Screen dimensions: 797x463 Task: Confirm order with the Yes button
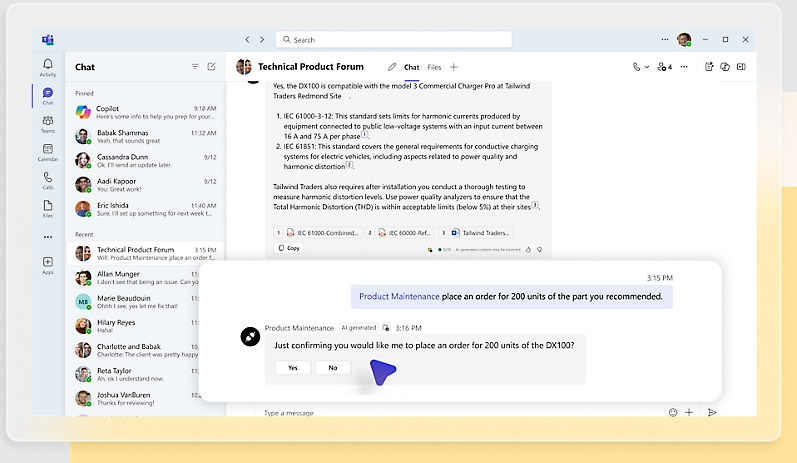click(x=293, y=367)
